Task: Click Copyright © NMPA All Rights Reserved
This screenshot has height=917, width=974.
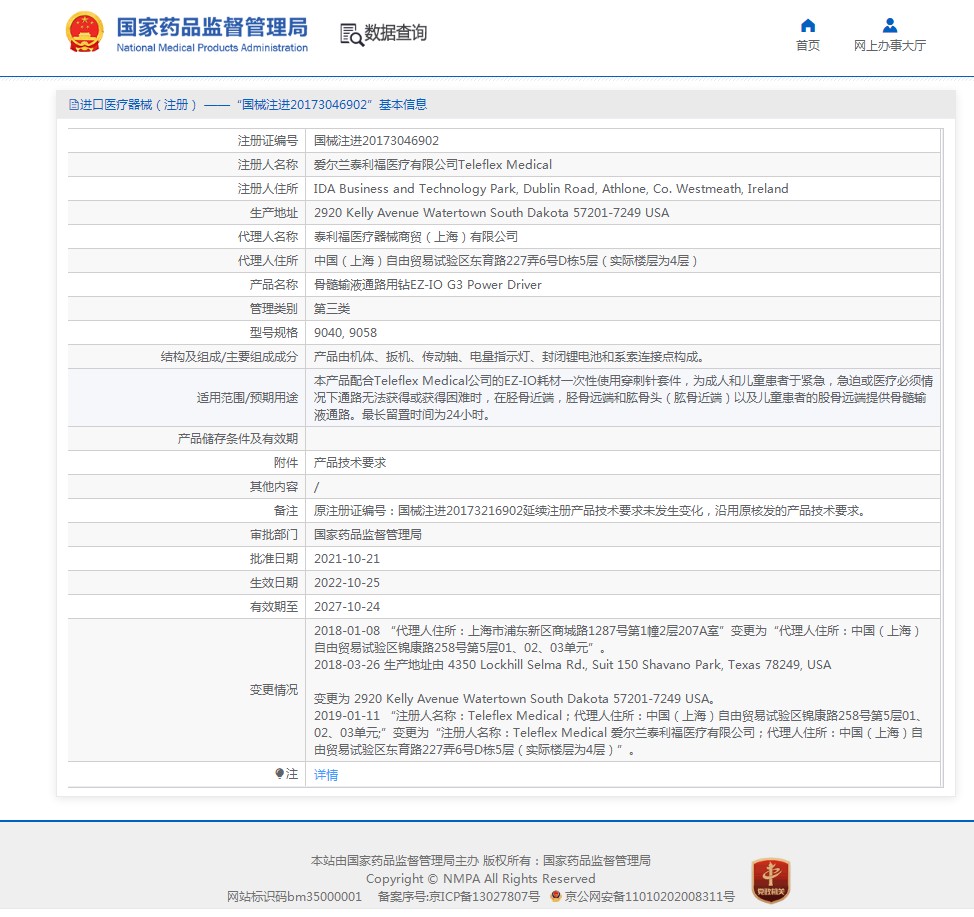Action: pyautogui.click(x=481, y=878)
